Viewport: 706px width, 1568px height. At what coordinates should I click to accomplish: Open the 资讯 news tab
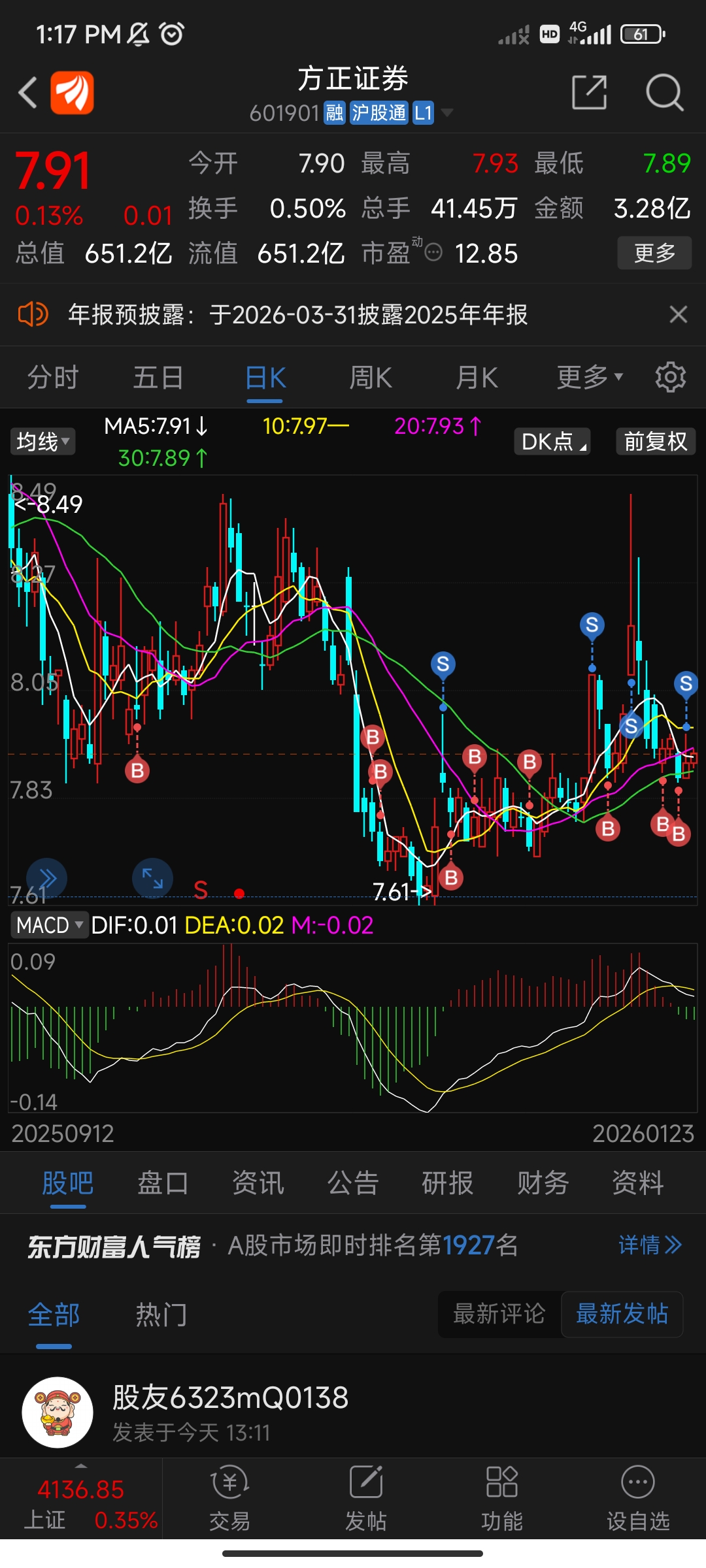click(258, 1183)
